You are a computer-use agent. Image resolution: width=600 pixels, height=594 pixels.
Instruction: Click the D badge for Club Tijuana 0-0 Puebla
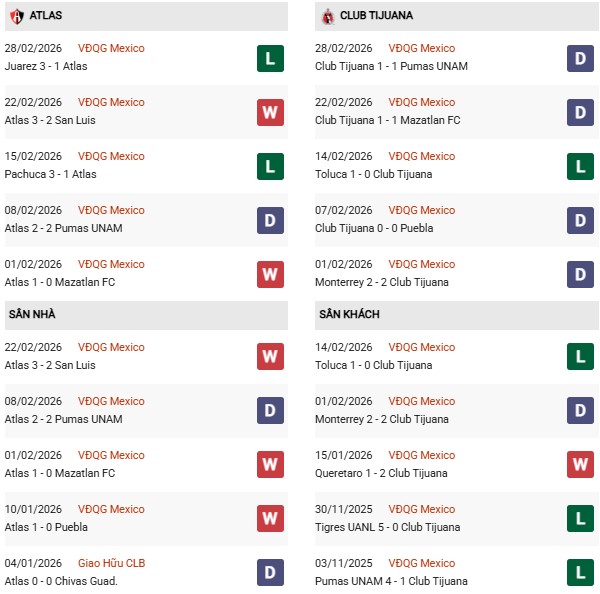[x=580, y=220]
